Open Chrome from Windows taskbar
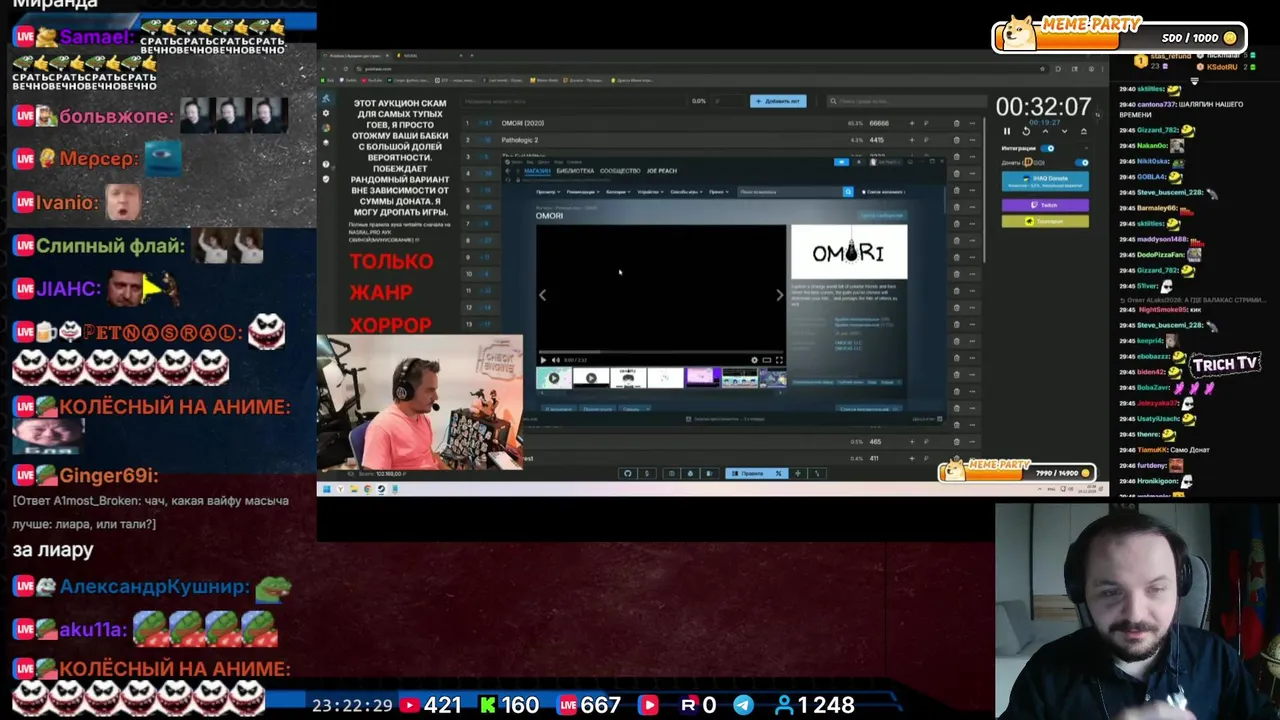 [x=367, y=489]
